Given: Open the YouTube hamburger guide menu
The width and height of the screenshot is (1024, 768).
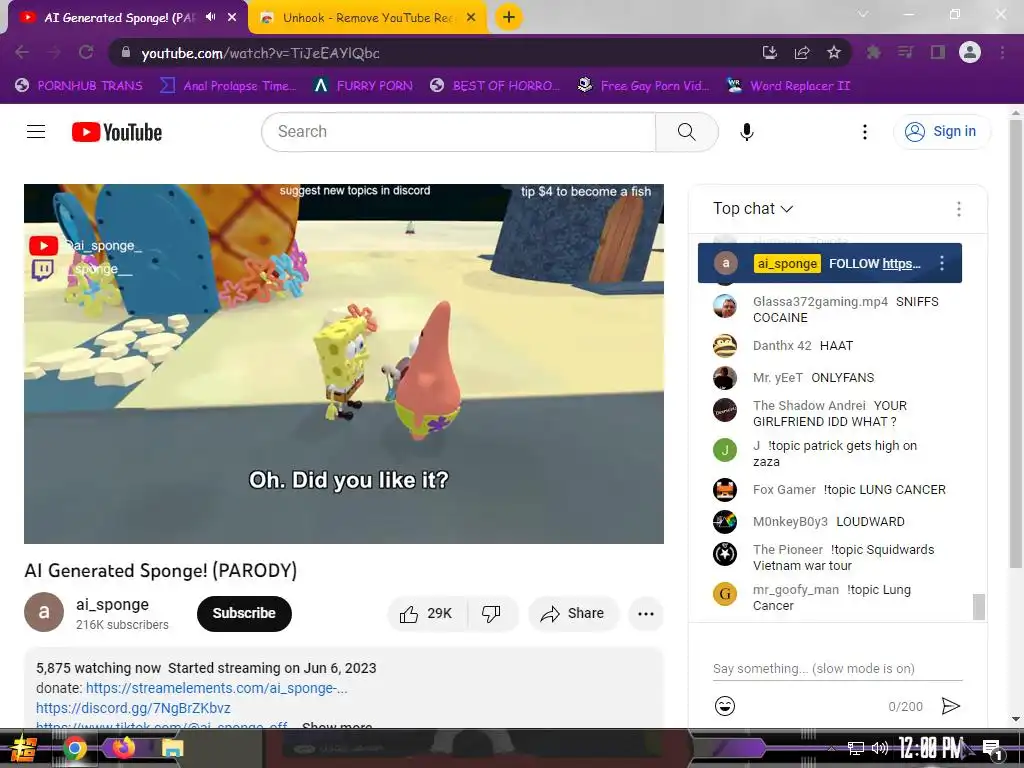Looking at the screenshot, I should pos(36,132).
